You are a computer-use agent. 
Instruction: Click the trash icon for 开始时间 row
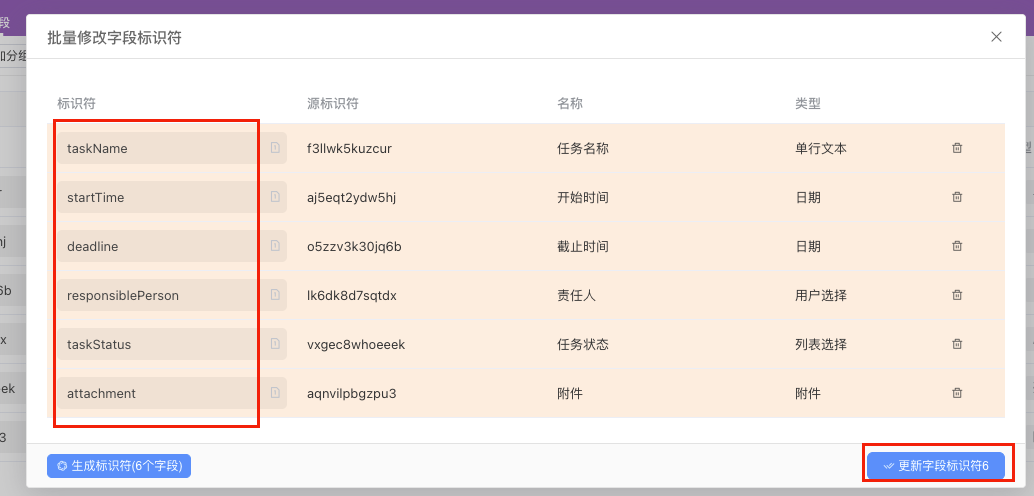tap(957, 197)
